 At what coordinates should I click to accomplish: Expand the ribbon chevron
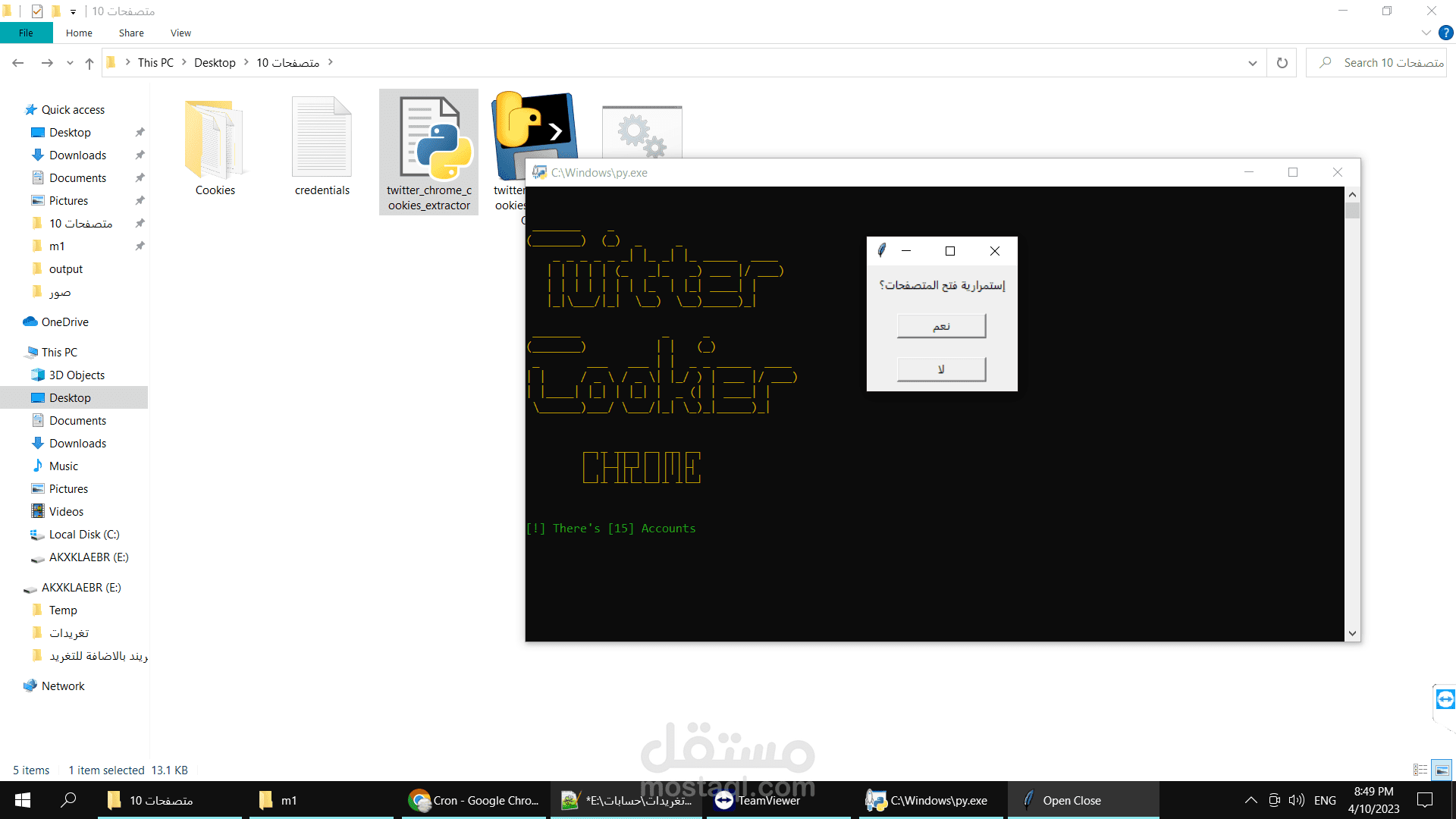click(1426, 33)
